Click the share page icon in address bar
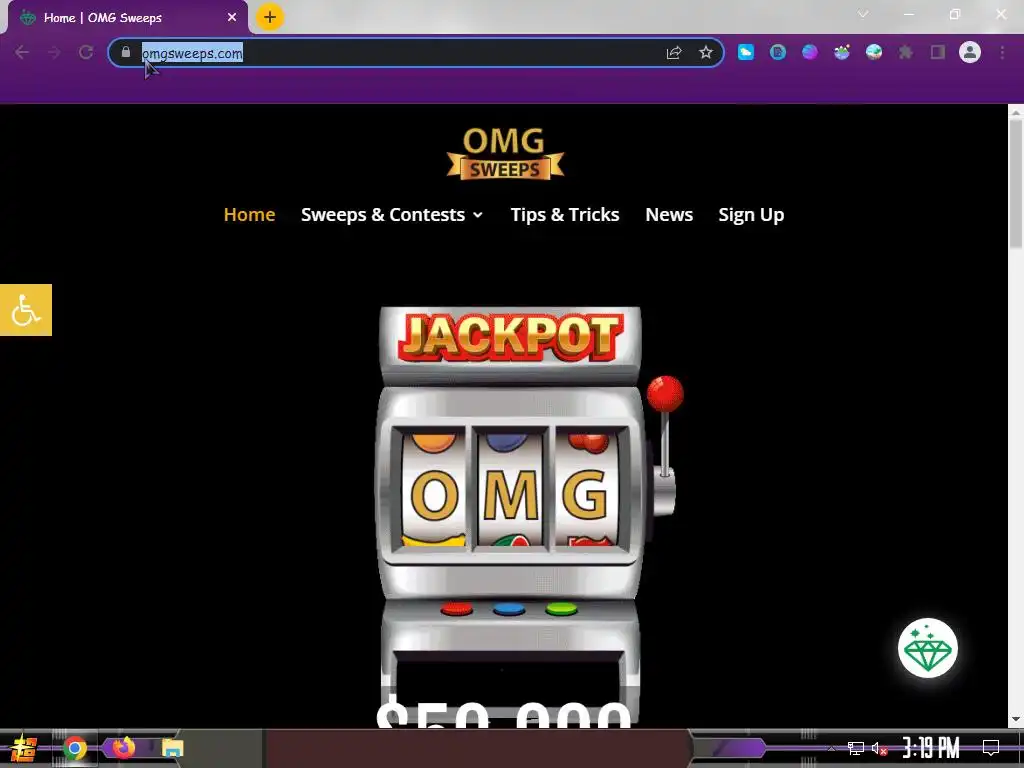The height and width of the screenshot is (768, 1024). click(674, 53)
